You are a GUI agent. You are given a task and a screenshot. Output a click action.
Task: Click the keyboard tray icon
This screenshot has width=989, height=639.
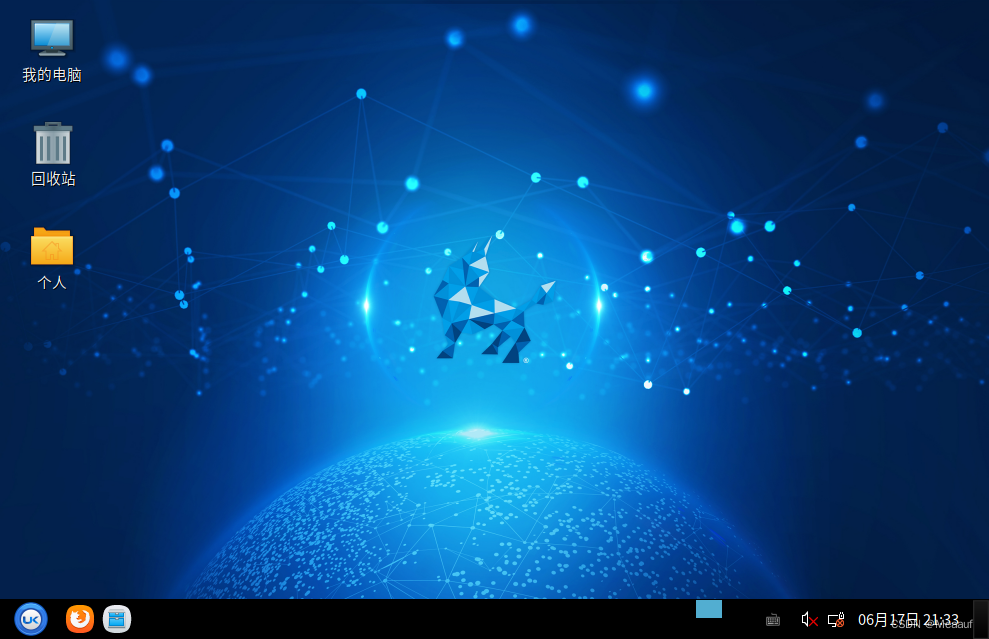[773, 621]
